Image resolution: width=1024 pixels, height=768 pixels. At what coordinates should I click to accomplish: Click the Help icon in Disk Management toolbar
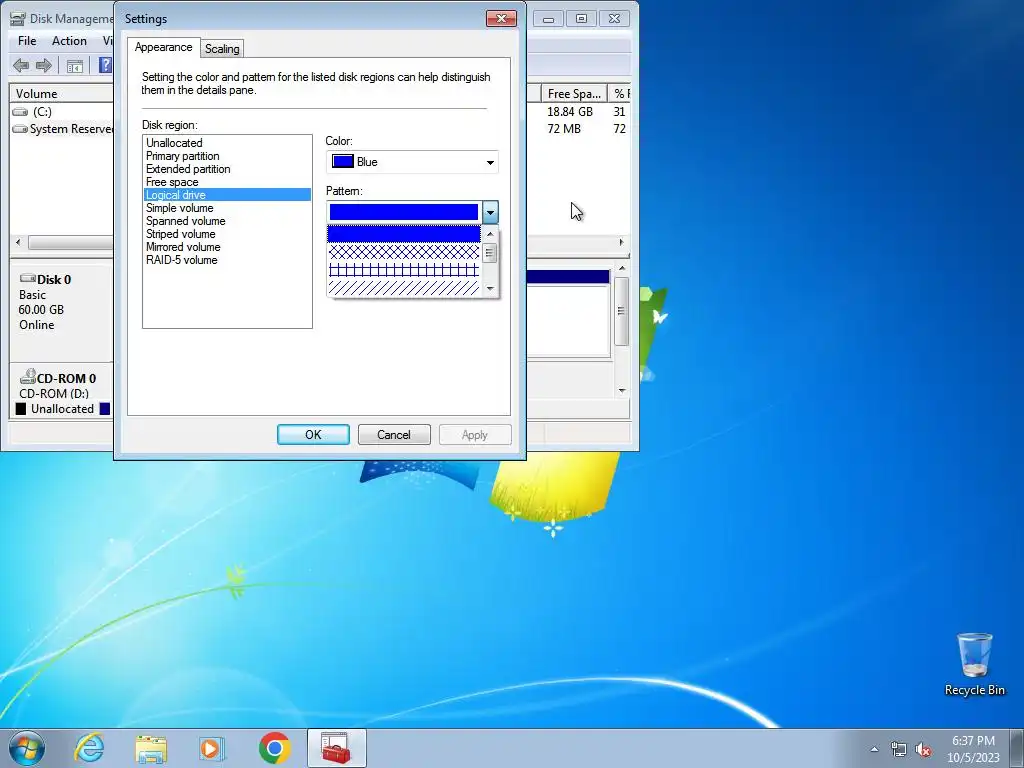pyautogui.click(x=105, y=65)
